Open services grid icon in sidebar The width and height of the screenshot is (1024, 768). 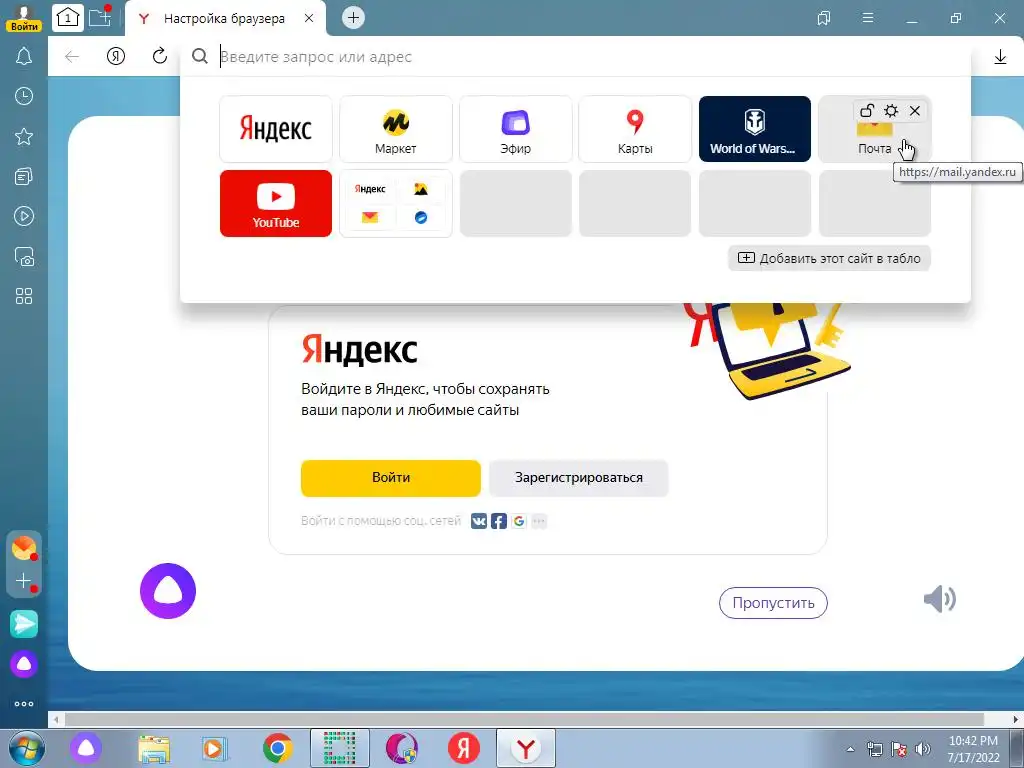[24, 296]
